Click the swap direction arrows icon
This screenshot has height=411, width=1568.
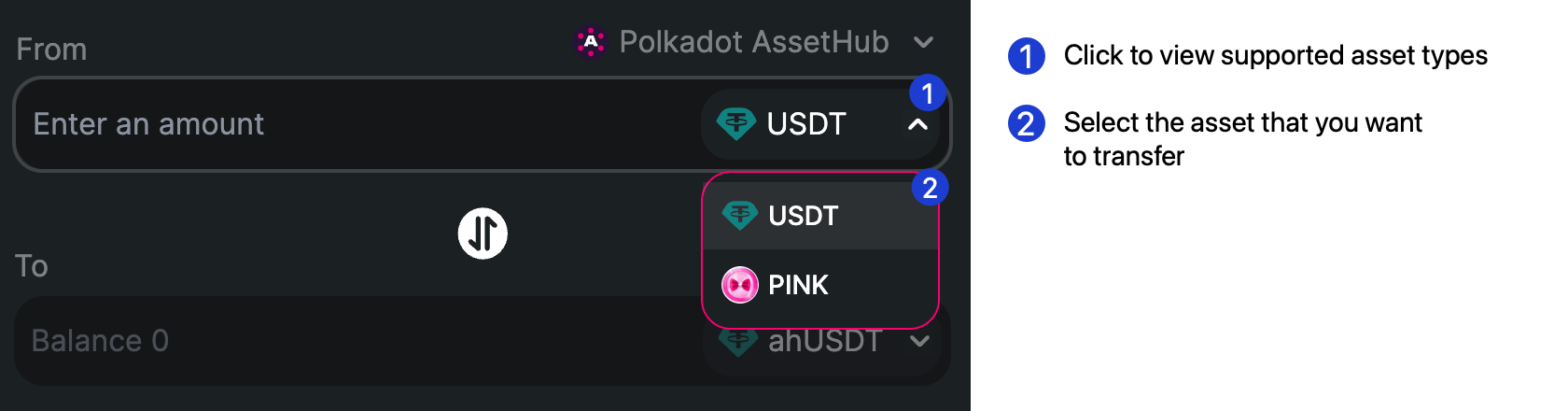click(483, 234)
